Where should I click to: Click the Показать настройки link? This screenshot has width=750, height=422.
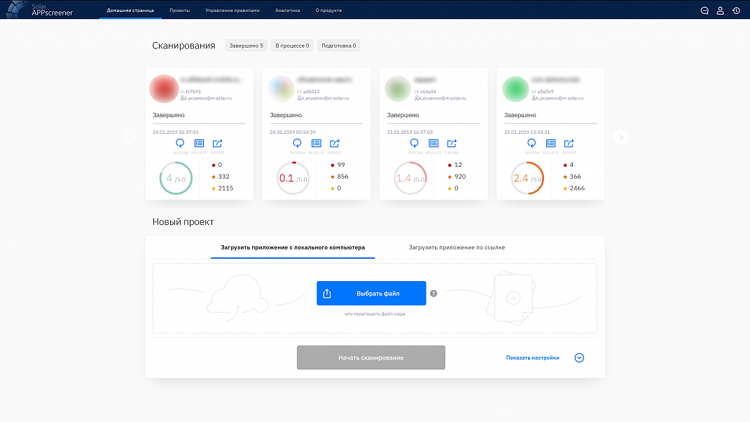point(532,357)
